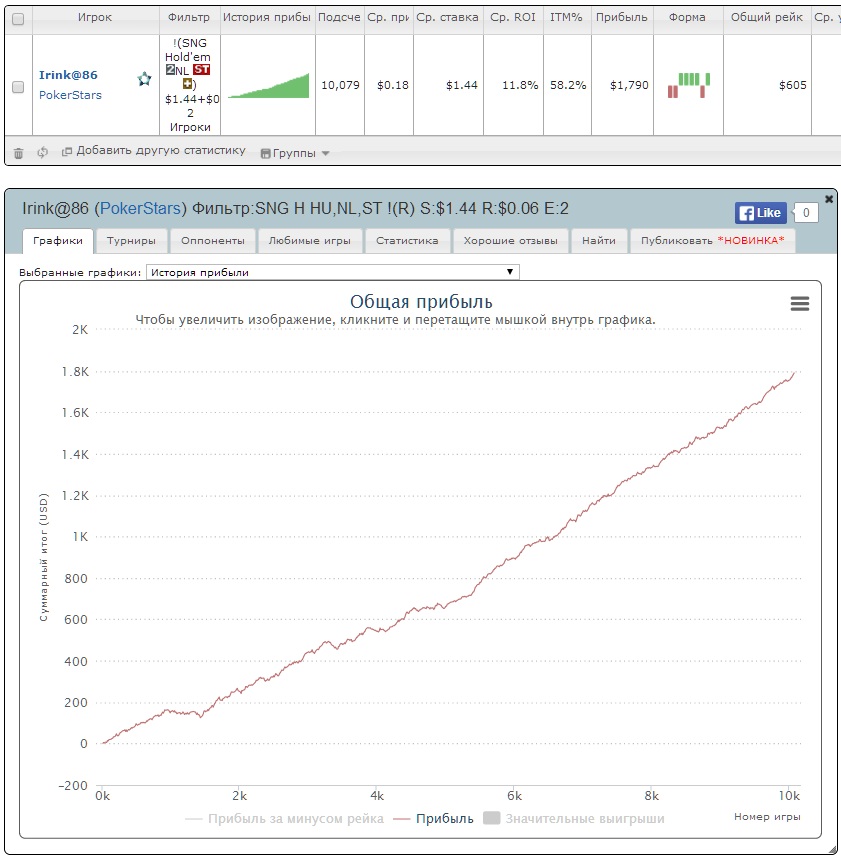
Task: Open the chart hamburger menu icon
Action: (x=800, y=303)
